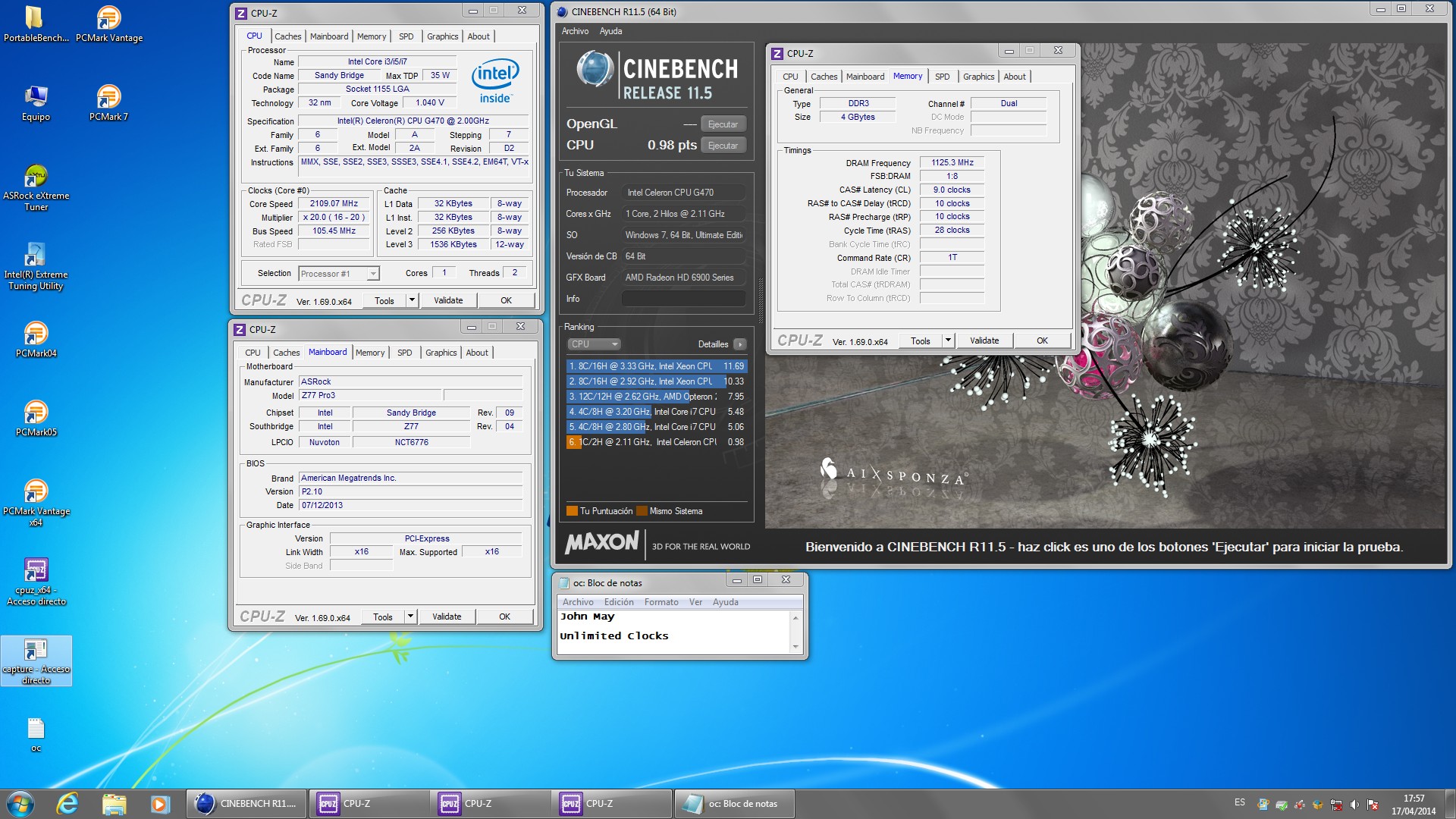Run the CPU test with Ejecutar
The width and height of the screenshot is (1456, 819).
[x=723, y=146]
